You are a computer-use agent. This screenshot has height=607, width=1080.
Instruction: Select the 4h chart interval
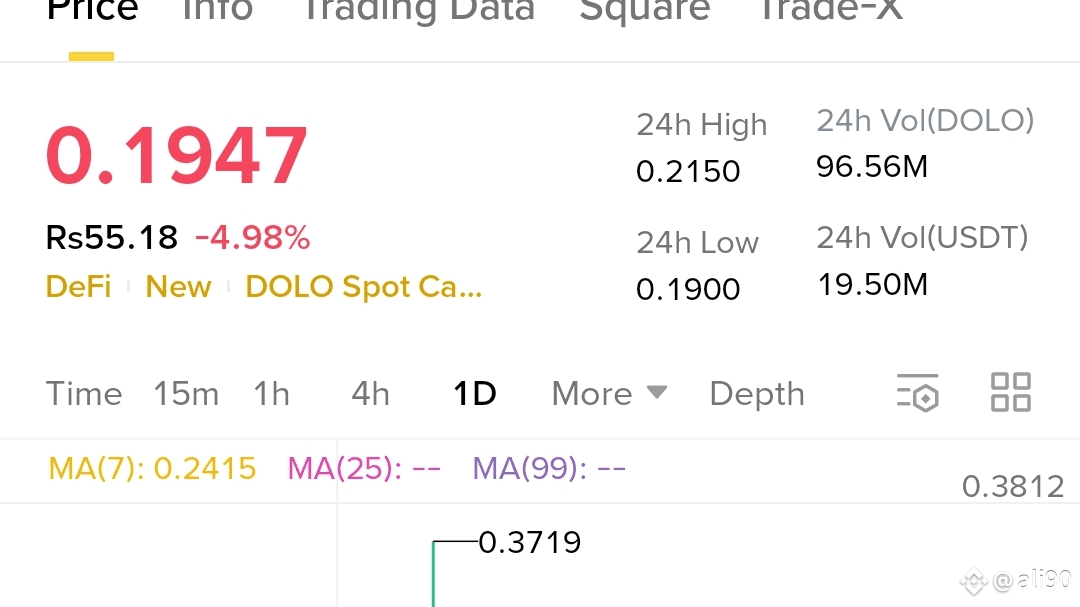click(371, 394)
